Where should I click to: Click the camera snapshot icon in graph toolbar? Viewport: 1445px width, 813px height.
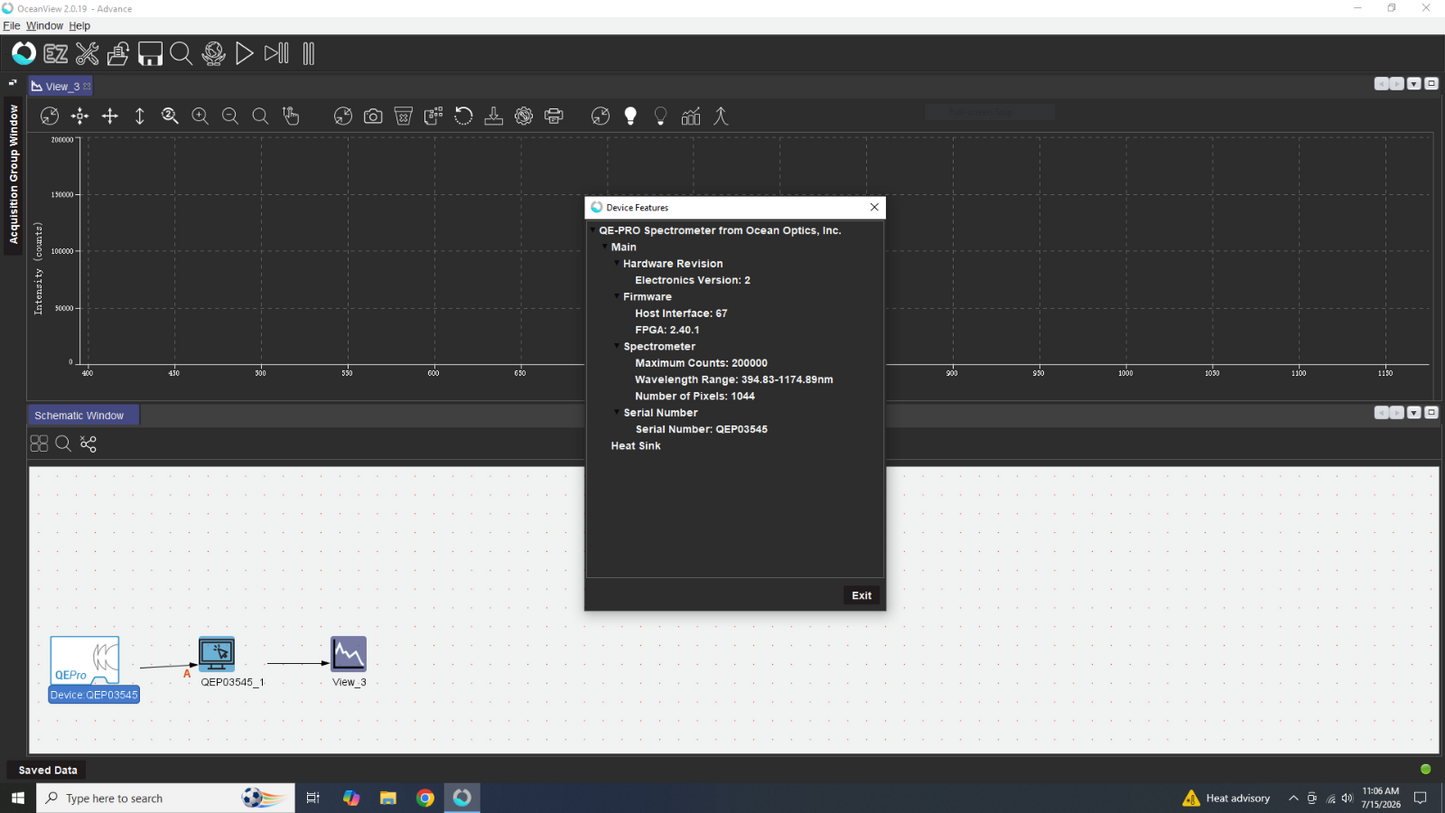click(373, 117)
